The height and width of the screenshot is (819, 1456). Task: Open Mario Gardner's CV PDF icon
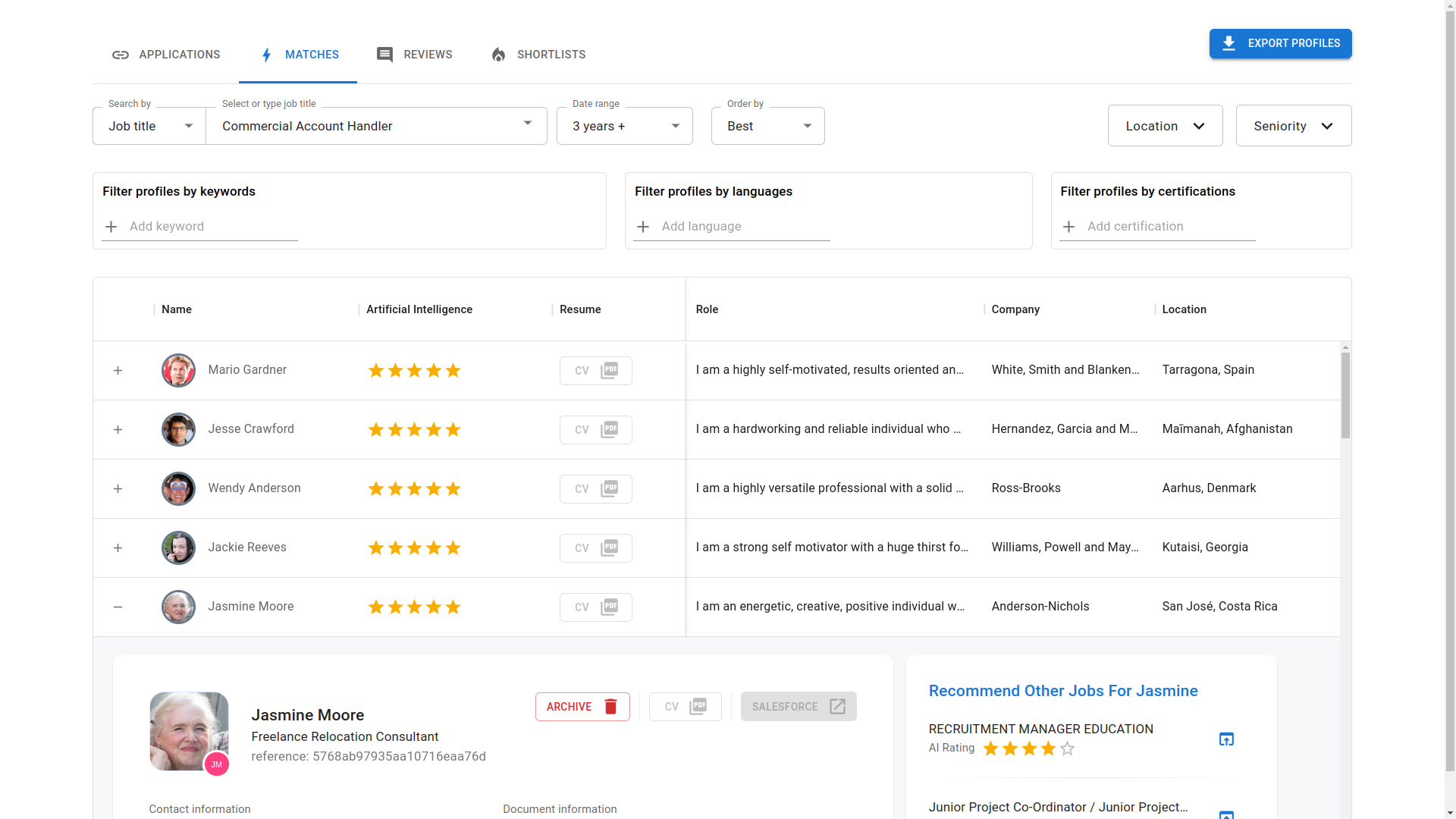(x=609, y=370)
